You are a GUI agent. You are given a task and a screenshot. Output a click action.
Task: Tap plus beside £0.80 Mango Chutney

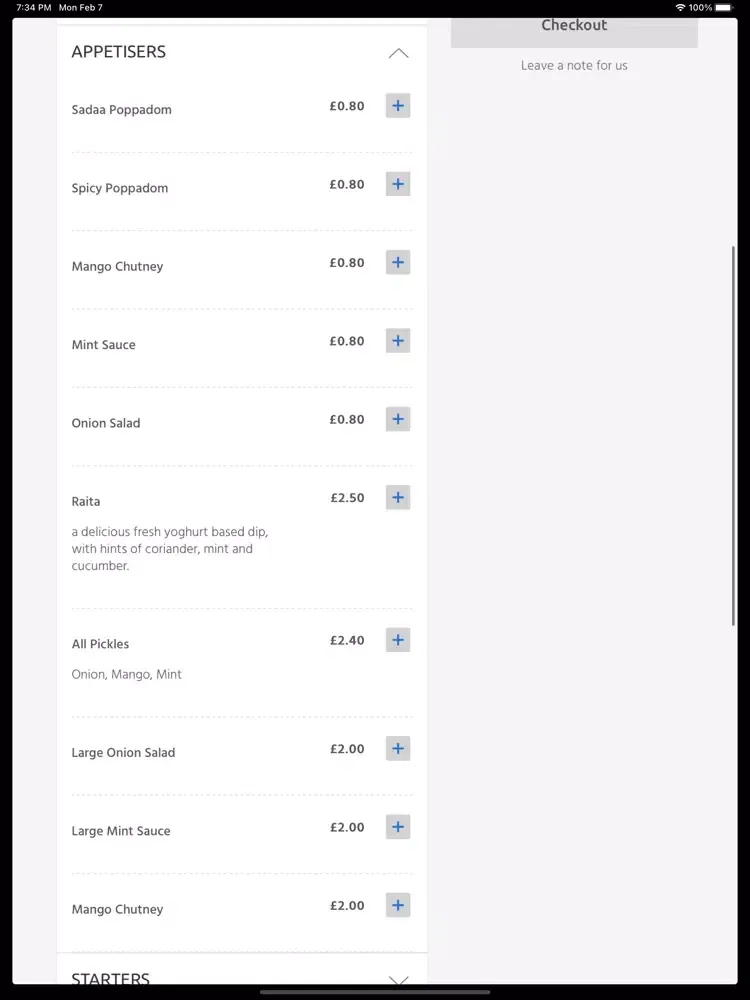tap(398, 263)
